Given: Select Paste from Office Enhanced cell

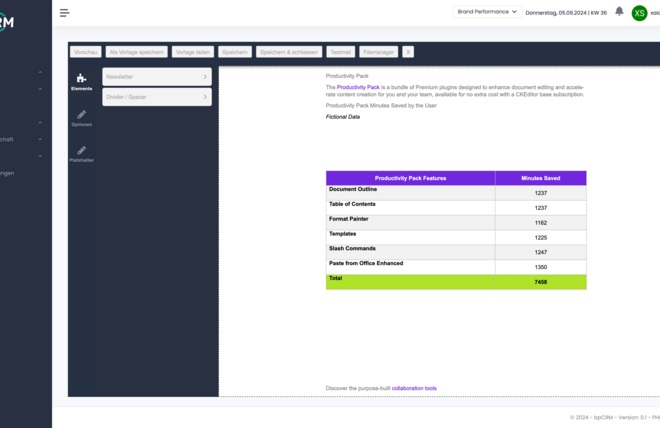Looking at the screenshot, I should coord(410,267).
